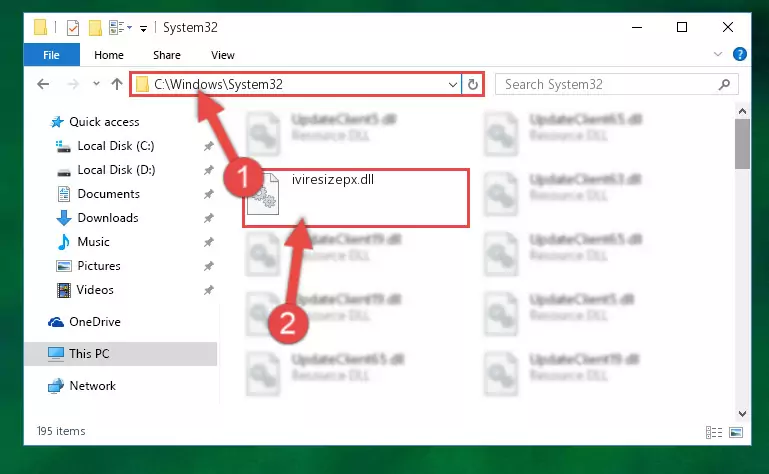The image size is (769, 474).
Task: Select OneDrive in navigation pane
Action: [x=95, y=322]
